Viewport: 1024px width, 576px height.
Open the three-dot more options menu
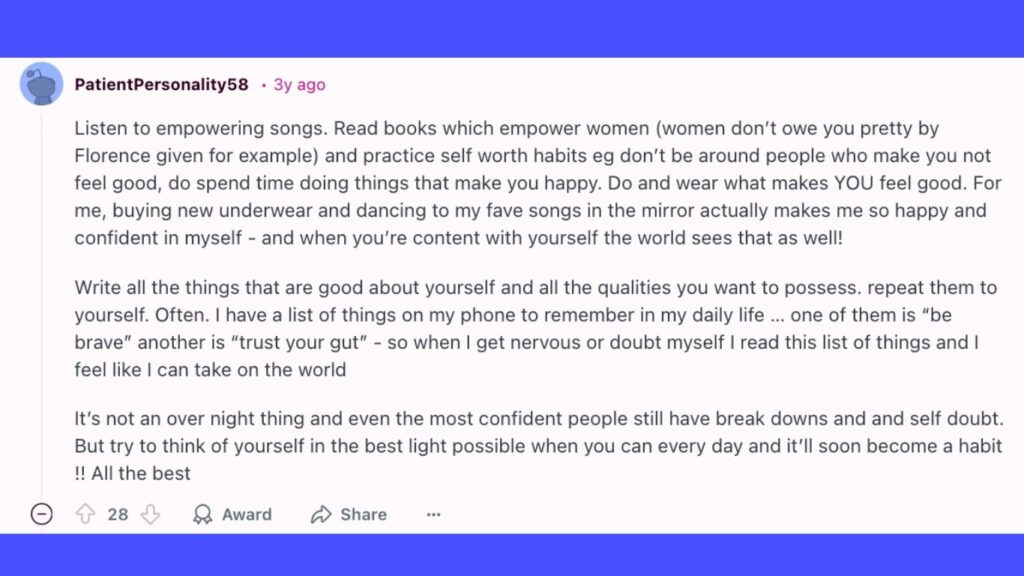433,514
